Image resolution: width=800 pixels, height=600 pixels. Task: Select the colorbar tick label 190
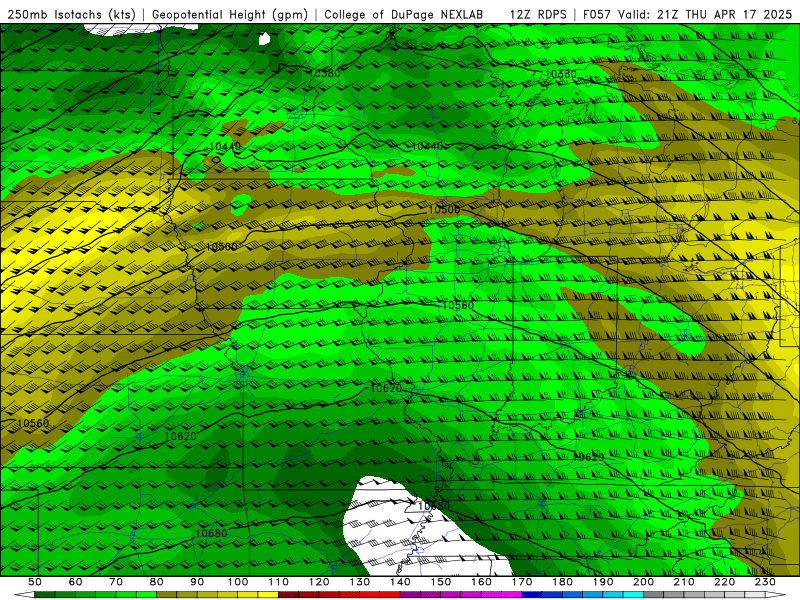pos(603,582)
